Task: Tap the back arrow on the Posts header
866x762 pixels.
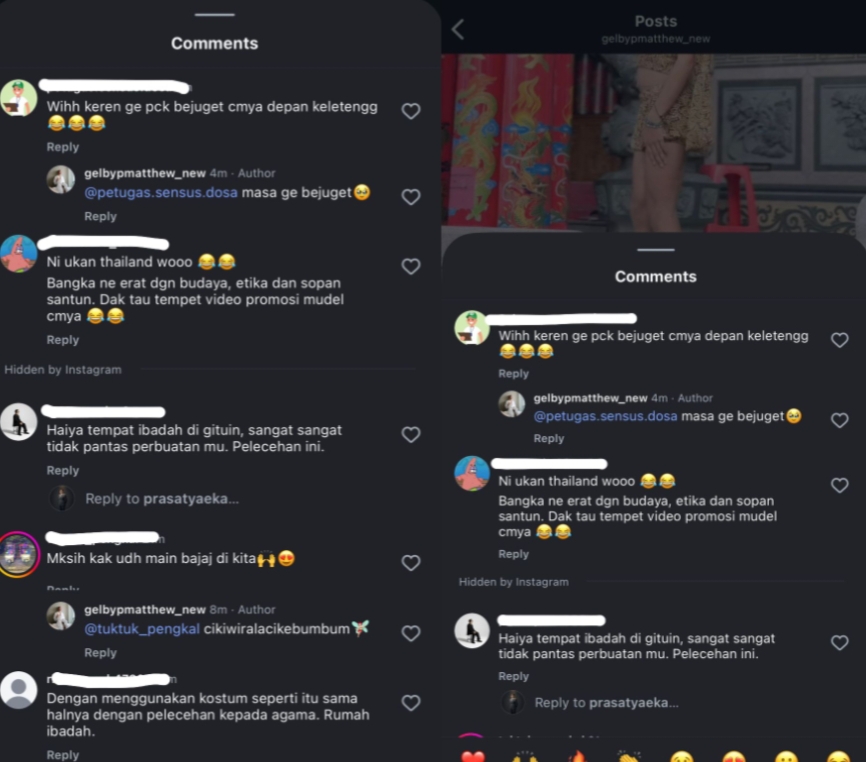Action: click(458, 29)
